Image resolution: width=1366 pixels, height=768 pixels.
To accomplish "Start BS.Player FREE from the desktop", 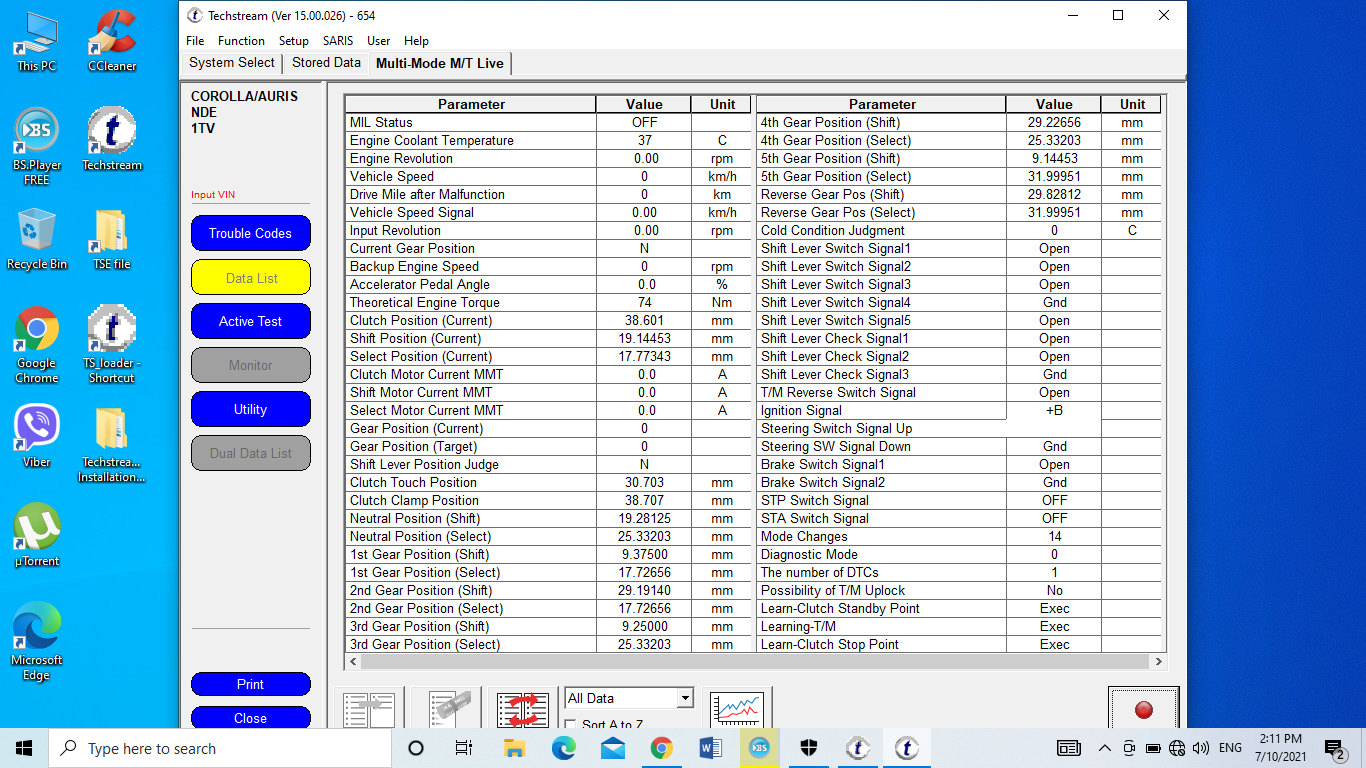I will click(37, 133).
